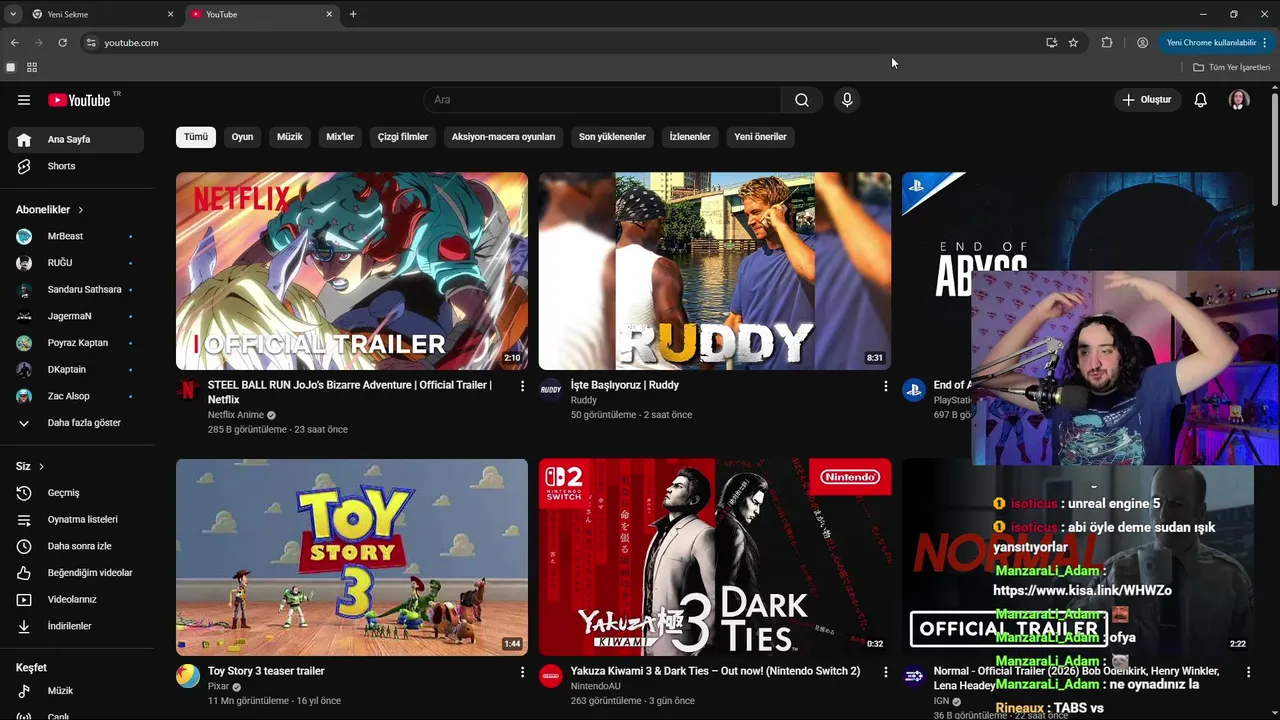Select the Müzik filter chip
The height and width of the screenshot is (720, 1280).
pyautogui.click(x=290, y=137)
